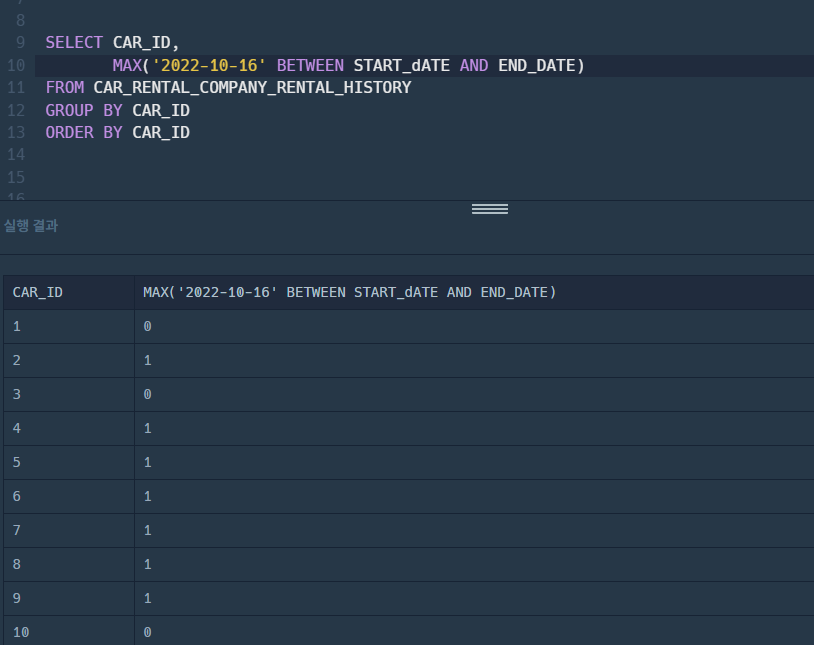
Task: Click START_dATE in the code editor
Action: (401, 65)
